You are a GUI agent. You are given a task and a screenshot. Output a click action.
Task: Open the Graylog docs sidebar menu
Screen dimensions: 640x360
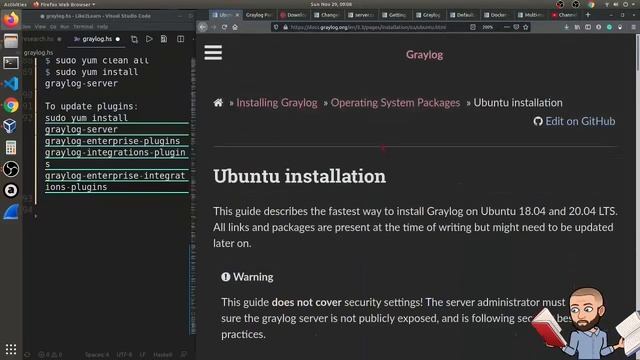pos(213,53)
